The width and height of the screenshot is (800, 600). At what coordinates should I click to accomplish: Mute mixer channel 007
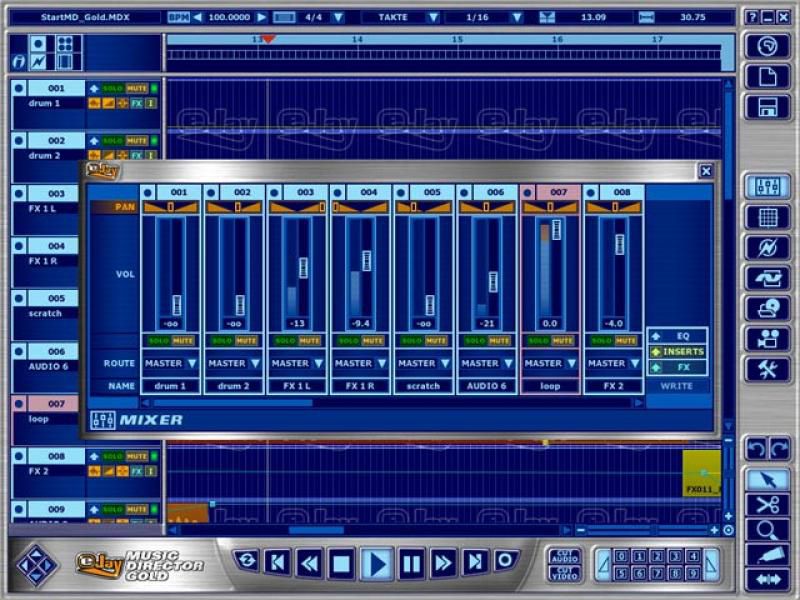[x=563, y=341]
